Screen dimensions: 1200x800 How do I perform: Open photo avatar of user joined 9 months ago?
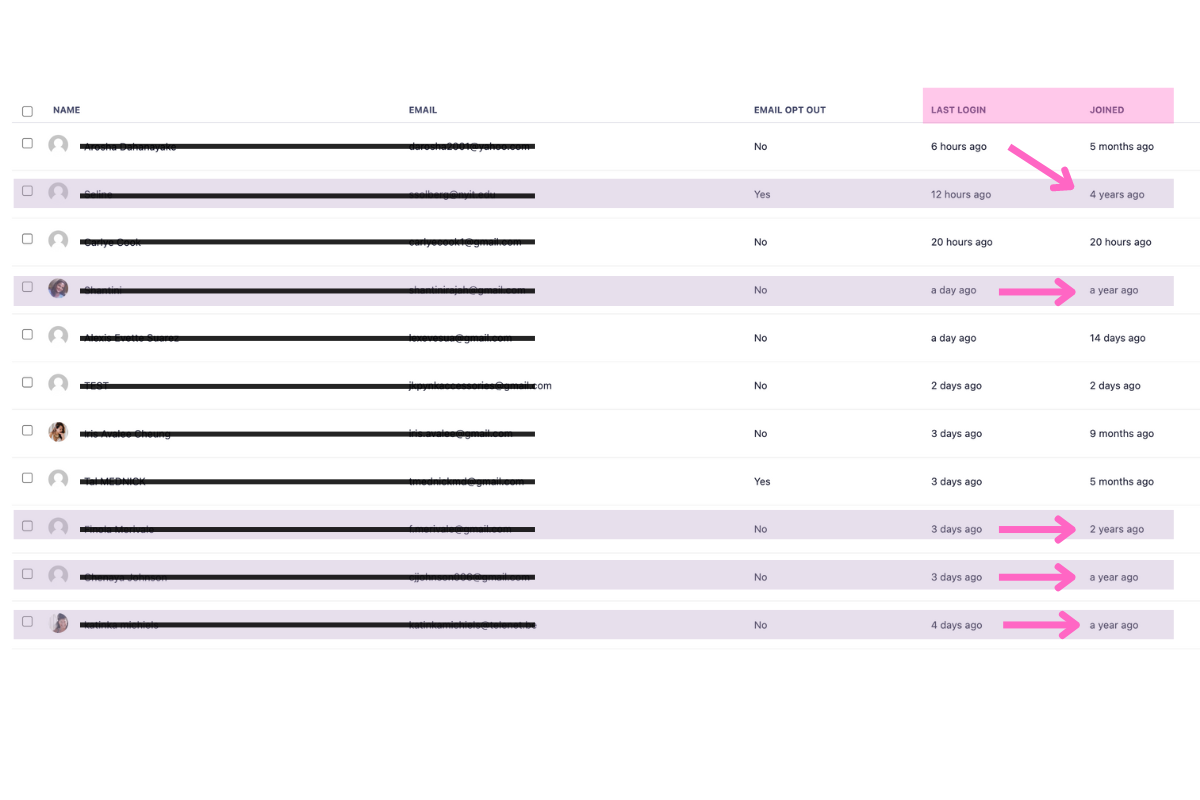tap(58, 432)
